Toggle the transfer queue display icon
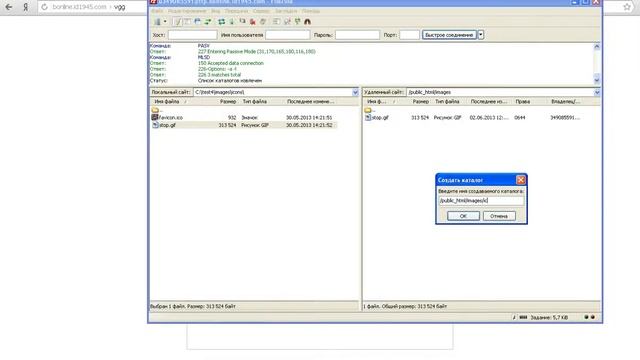 (208, 22)
